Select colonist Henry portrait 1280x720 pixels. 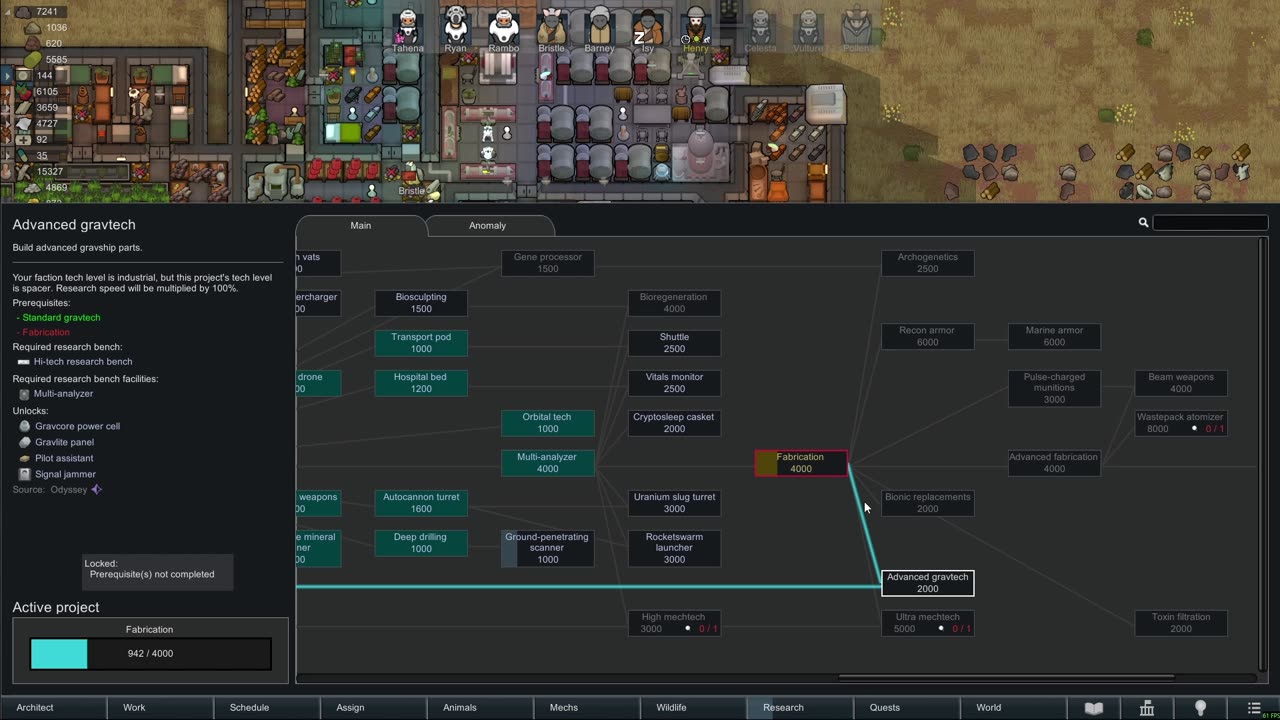coord(696,26)
